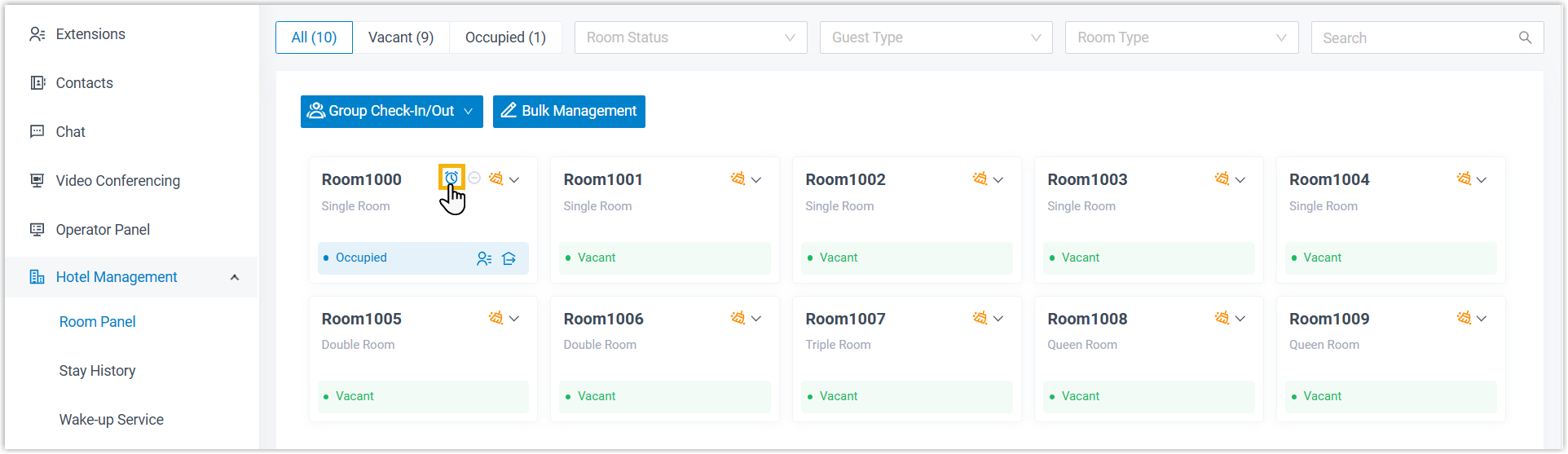Screen dimensions: 1568x454
Task: Click the do-not-disturb icon on Room1000
Action: pyautogui.click(x=474, y=178)
